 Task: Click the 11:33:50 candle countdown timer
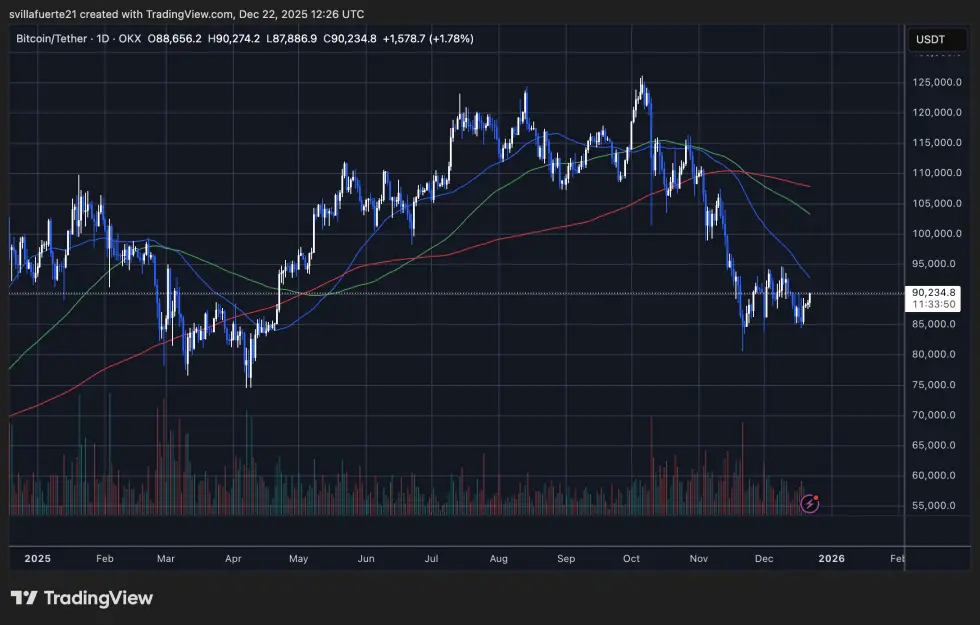click(933, 305)
